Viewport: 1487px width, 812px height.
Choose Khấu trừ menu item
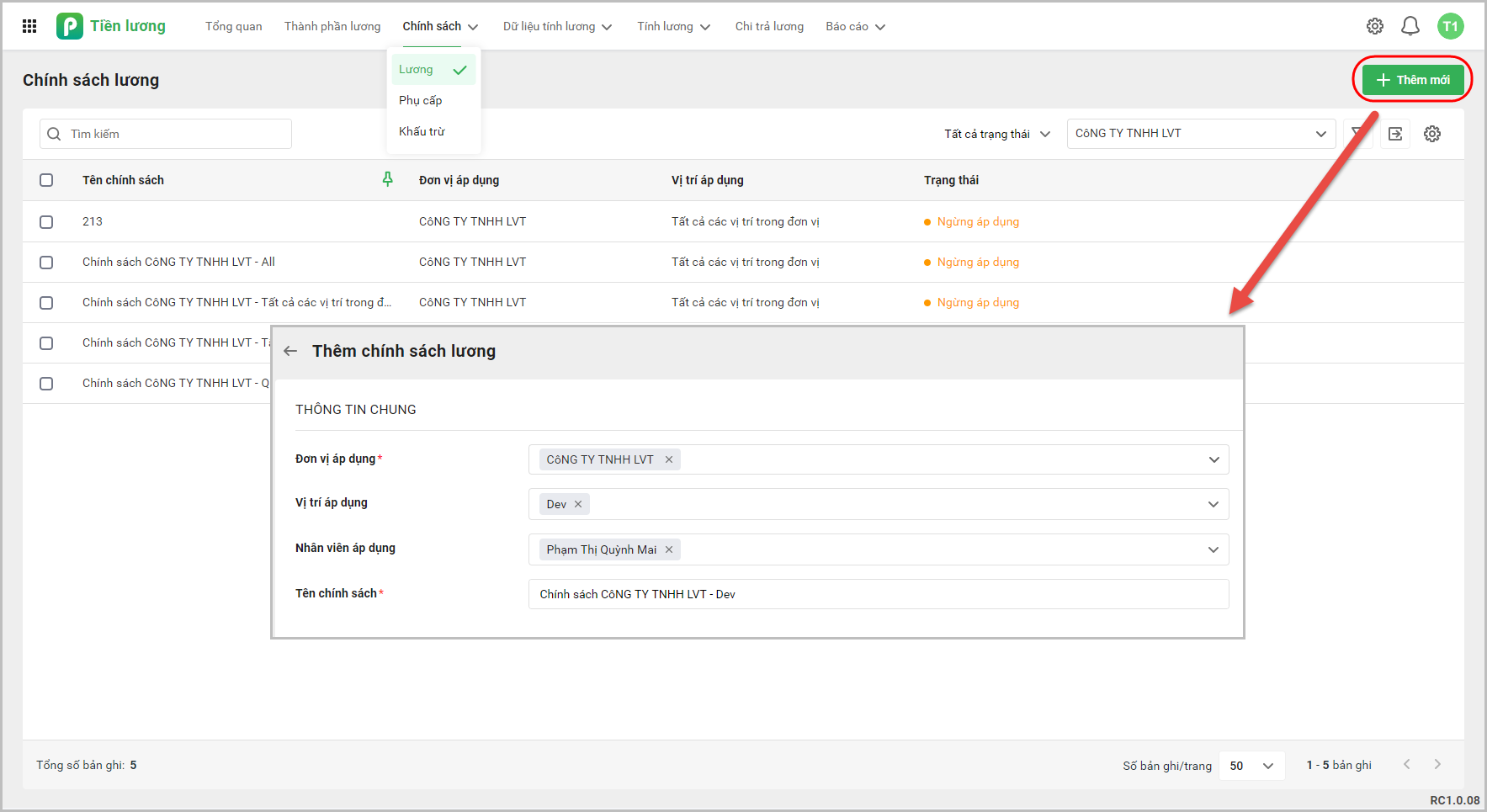coord(422,131)
